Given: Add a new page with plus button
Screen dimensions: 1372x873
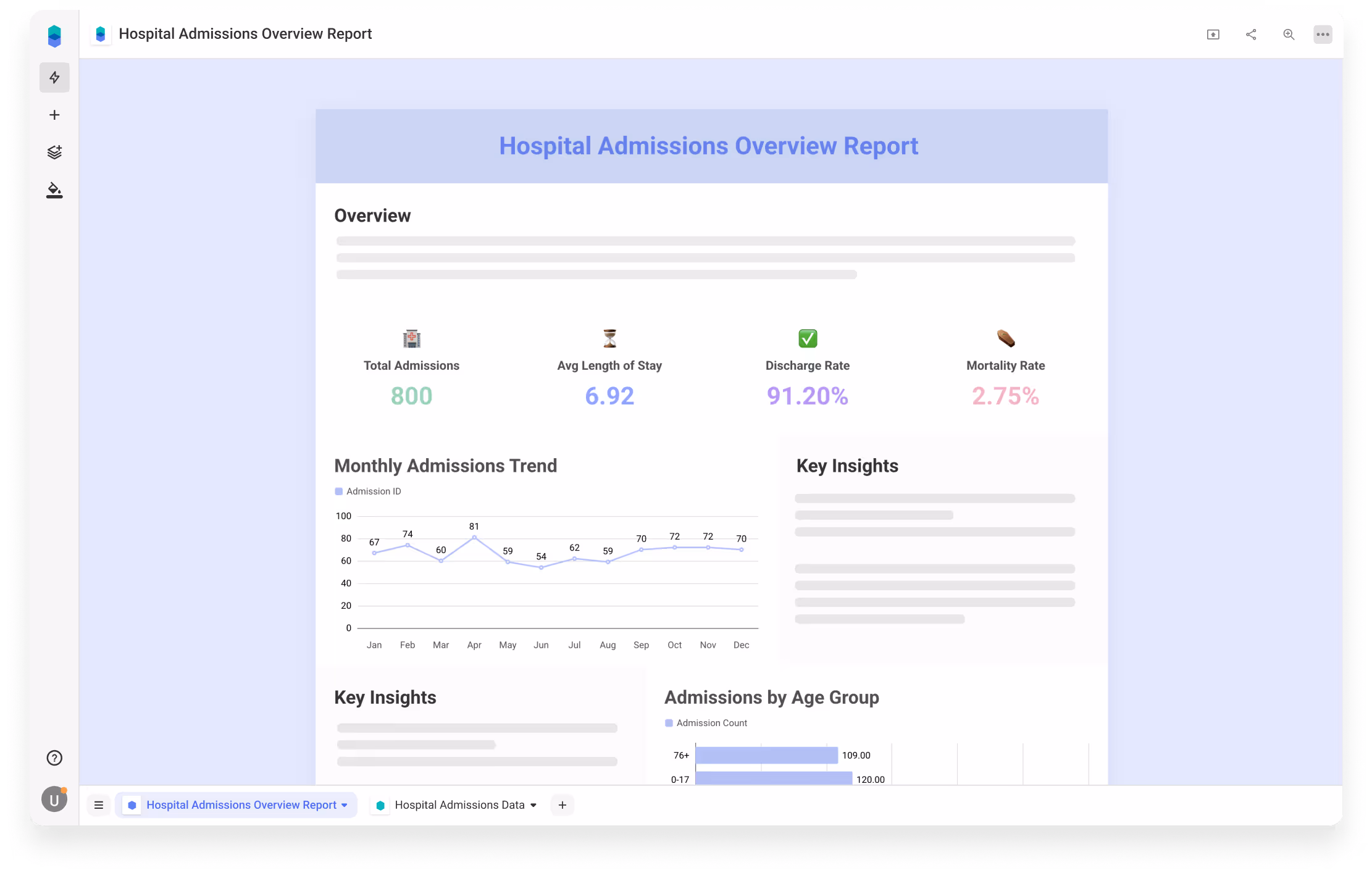Looking at the screenshot, I should [562, 805].
